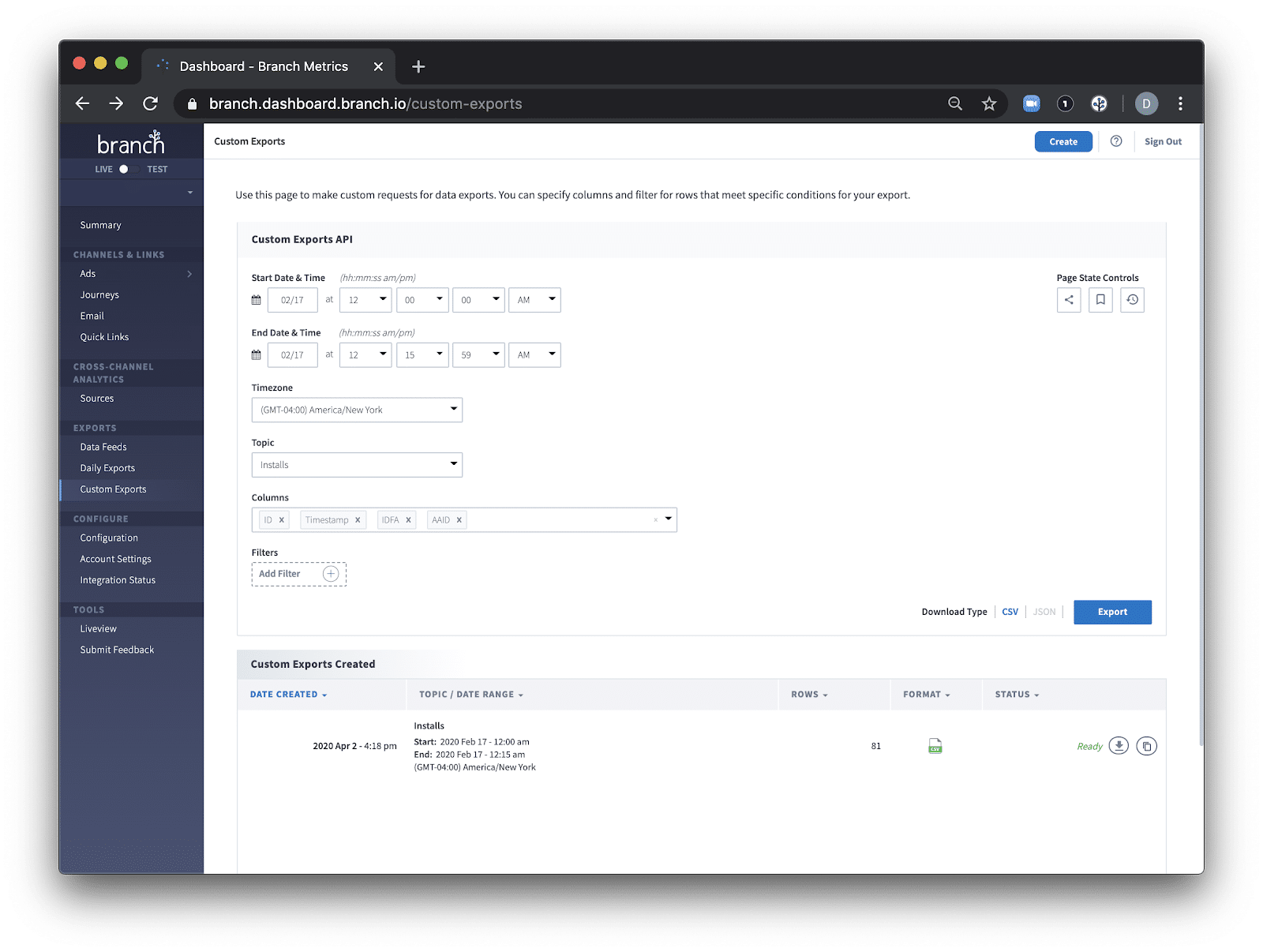
Task: Open the Topic dropdown showing Installs
Action: [357, 464]
